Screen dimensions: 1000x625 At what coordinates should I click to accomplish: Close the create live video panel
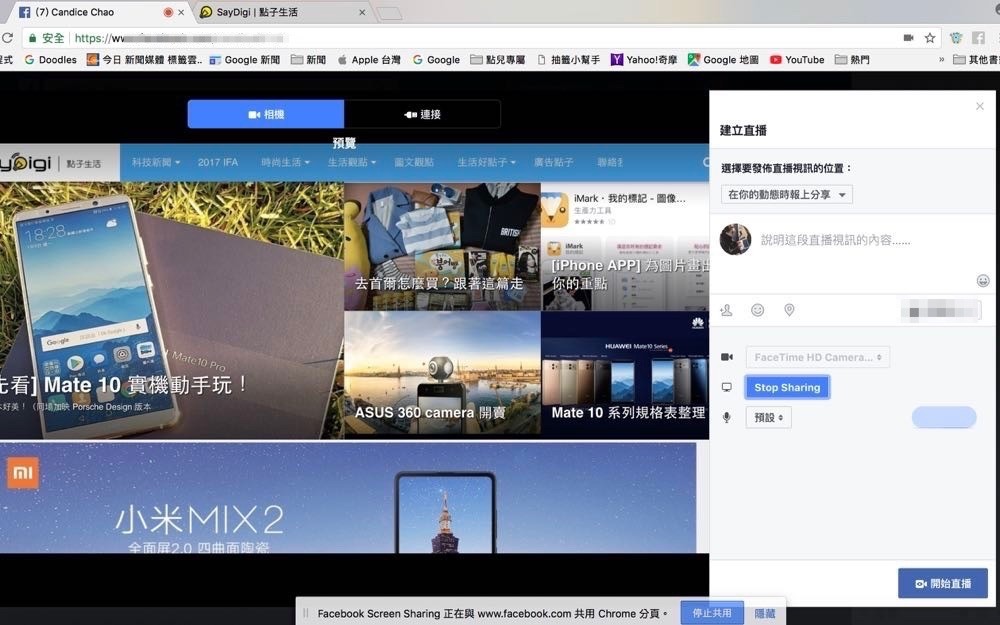980,106
